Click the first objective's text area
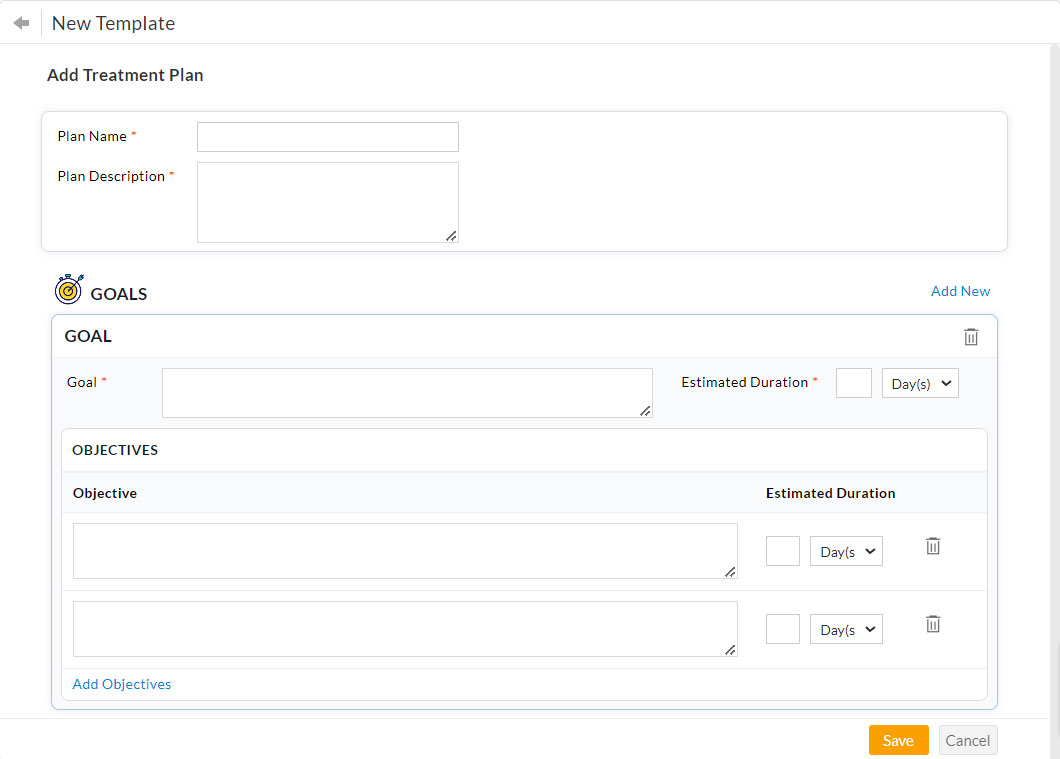This screenshot has height=759, width=1060. [404, 550]
